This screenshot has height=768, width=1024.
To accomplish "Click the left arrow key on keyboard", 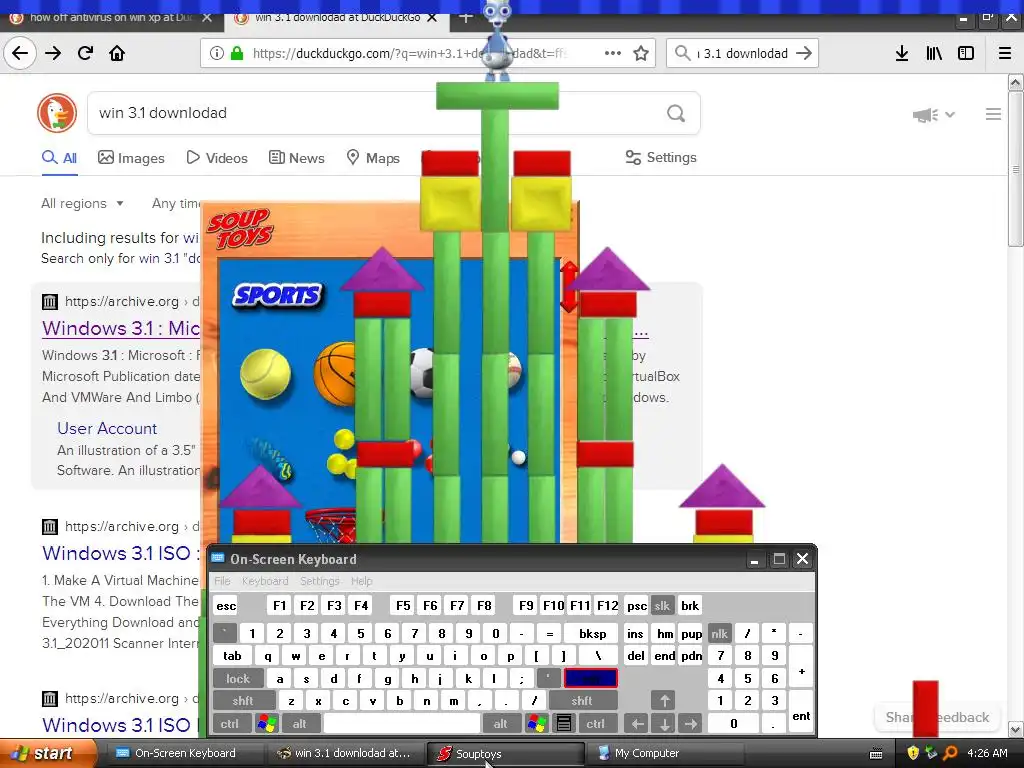I will (637, 724).
